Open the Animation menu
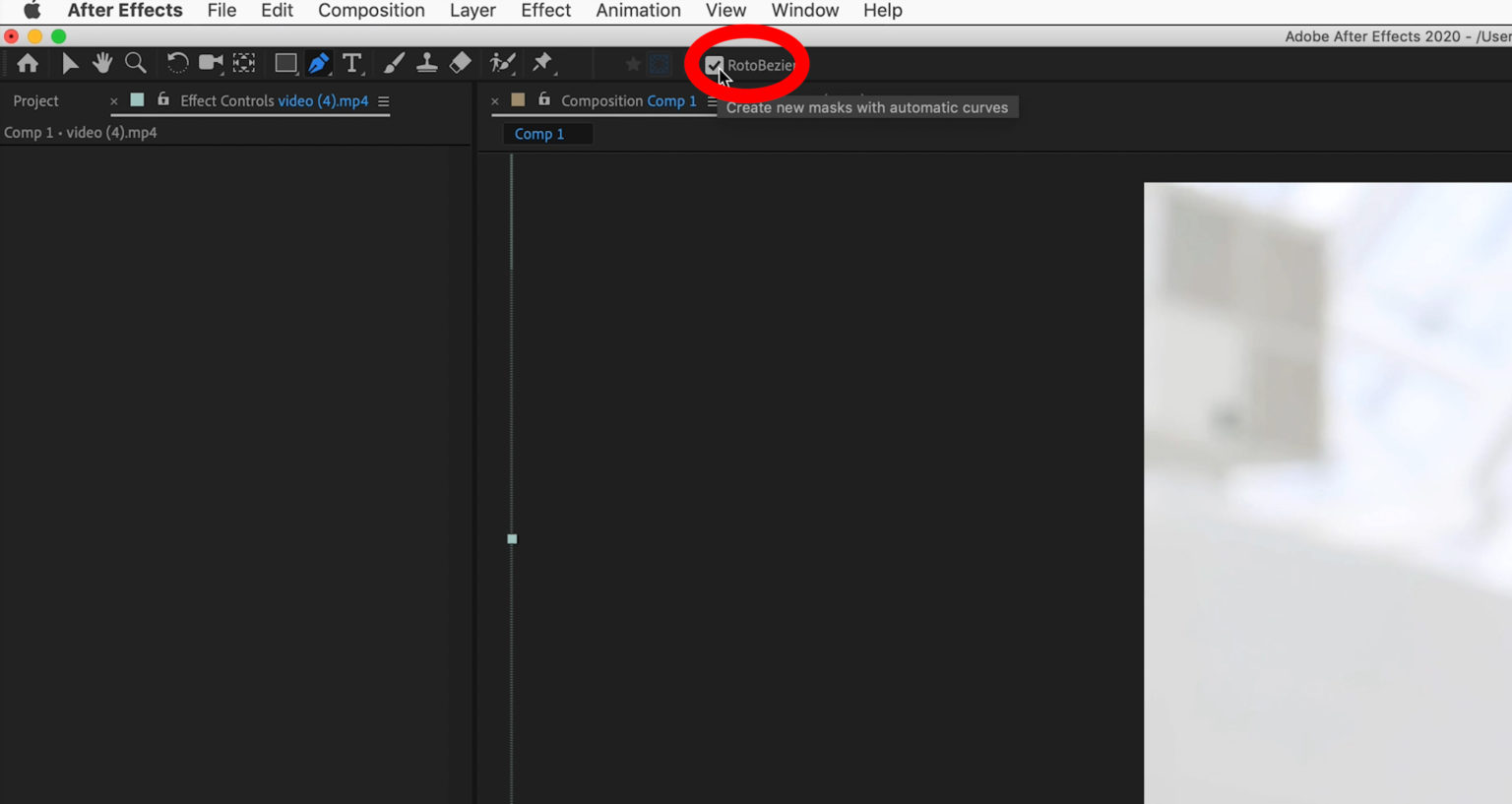 coord(638,11)
